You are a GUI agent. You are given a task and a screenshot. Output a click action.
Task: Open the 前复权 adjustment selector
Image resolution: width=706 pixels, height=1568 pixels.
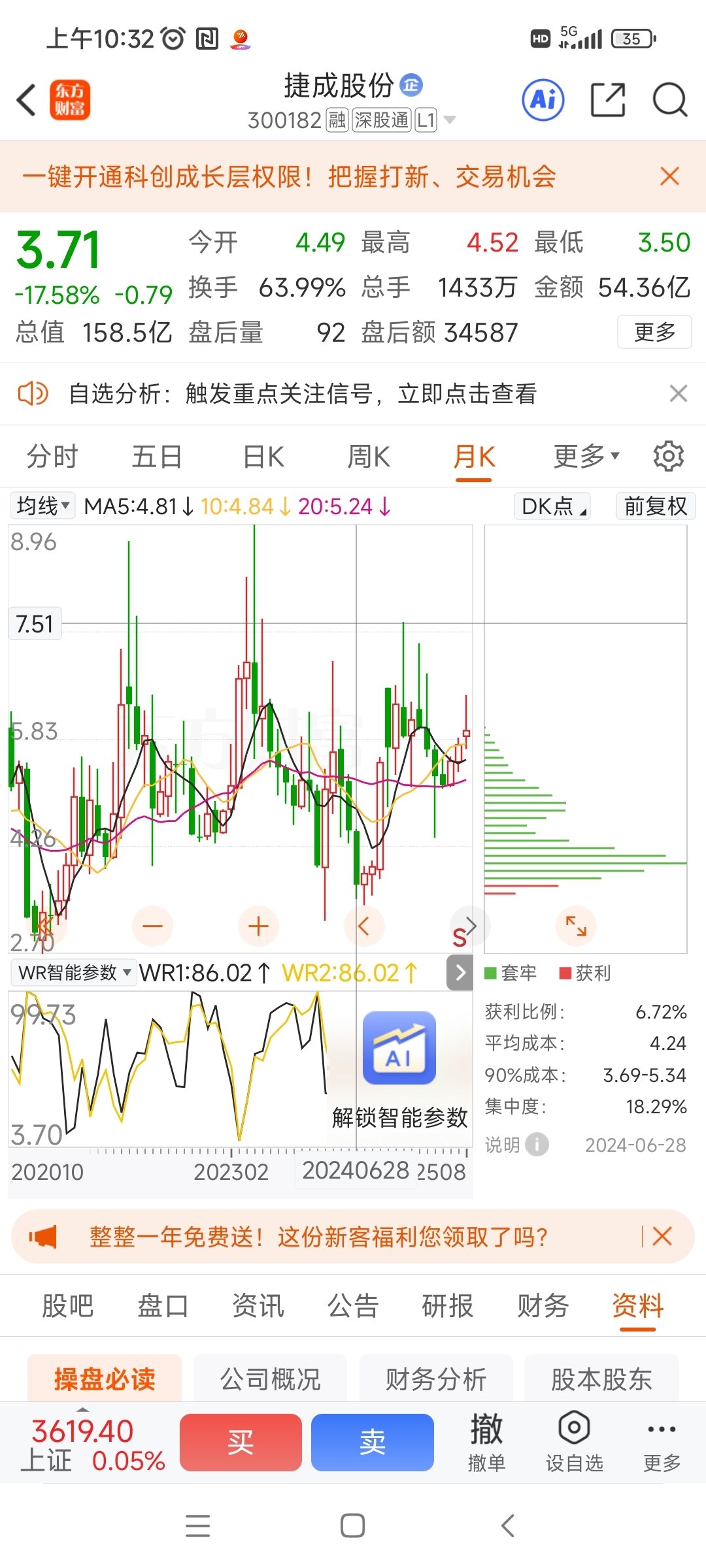(656, 506)
